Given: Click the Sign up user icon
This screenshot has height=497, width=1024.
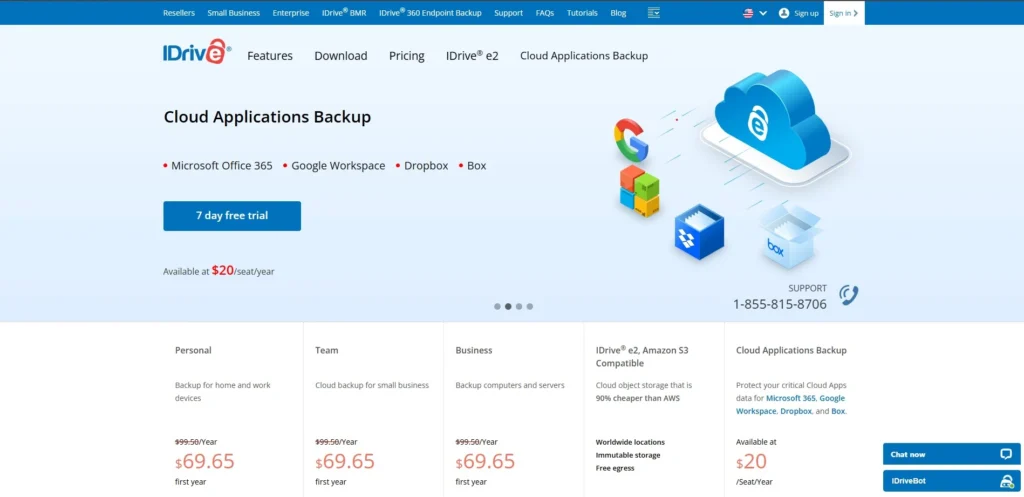Looking at the screenshot, I should click(784, 13).
